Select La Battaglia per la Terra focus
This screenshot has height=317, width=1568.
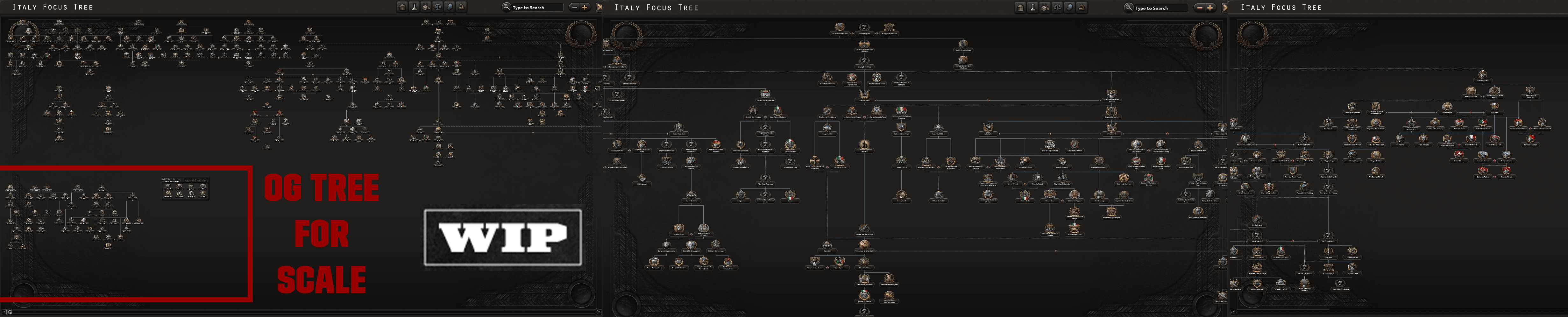876,113
